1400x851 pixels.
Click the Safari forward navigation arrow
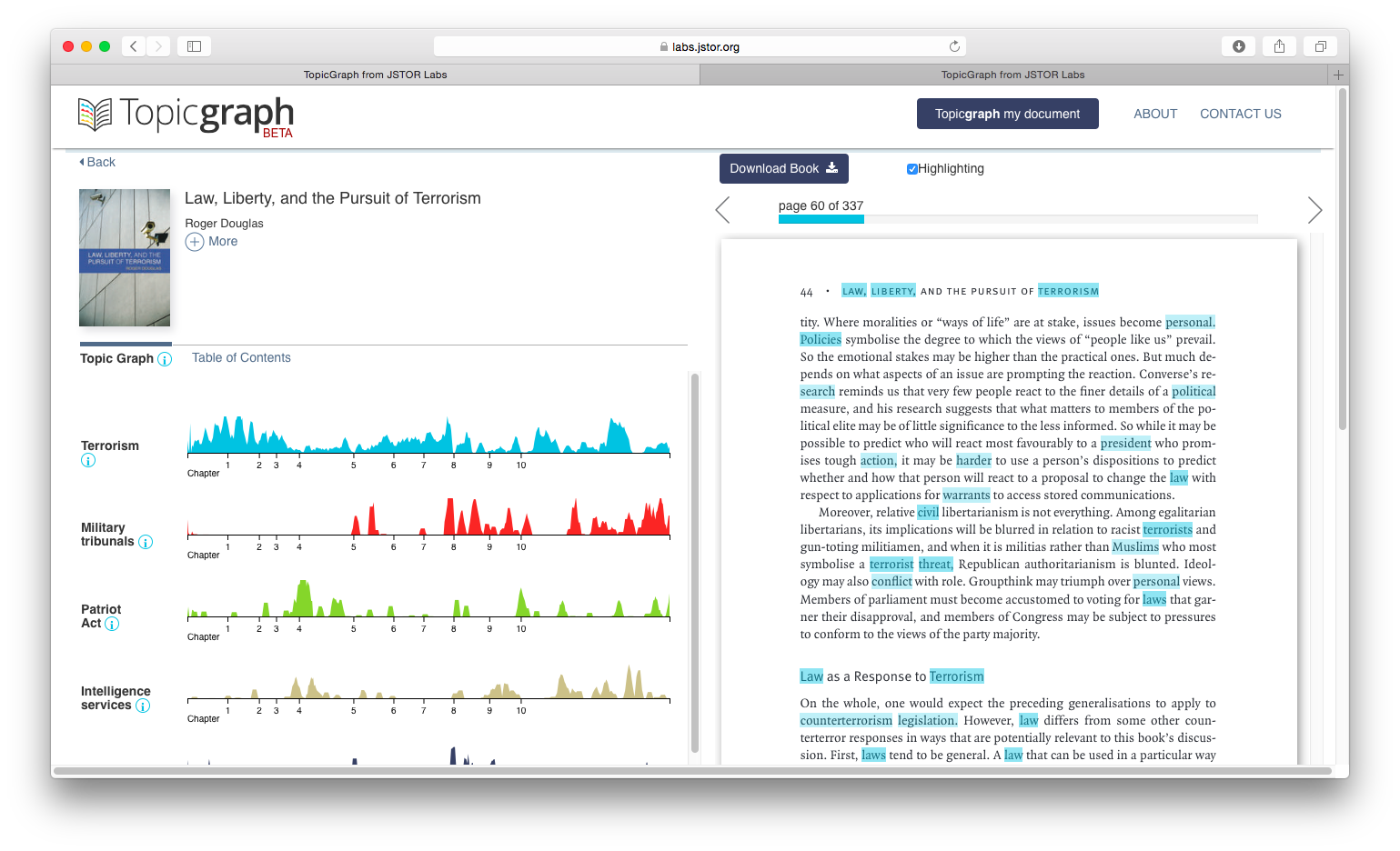(x=158, y=46)
